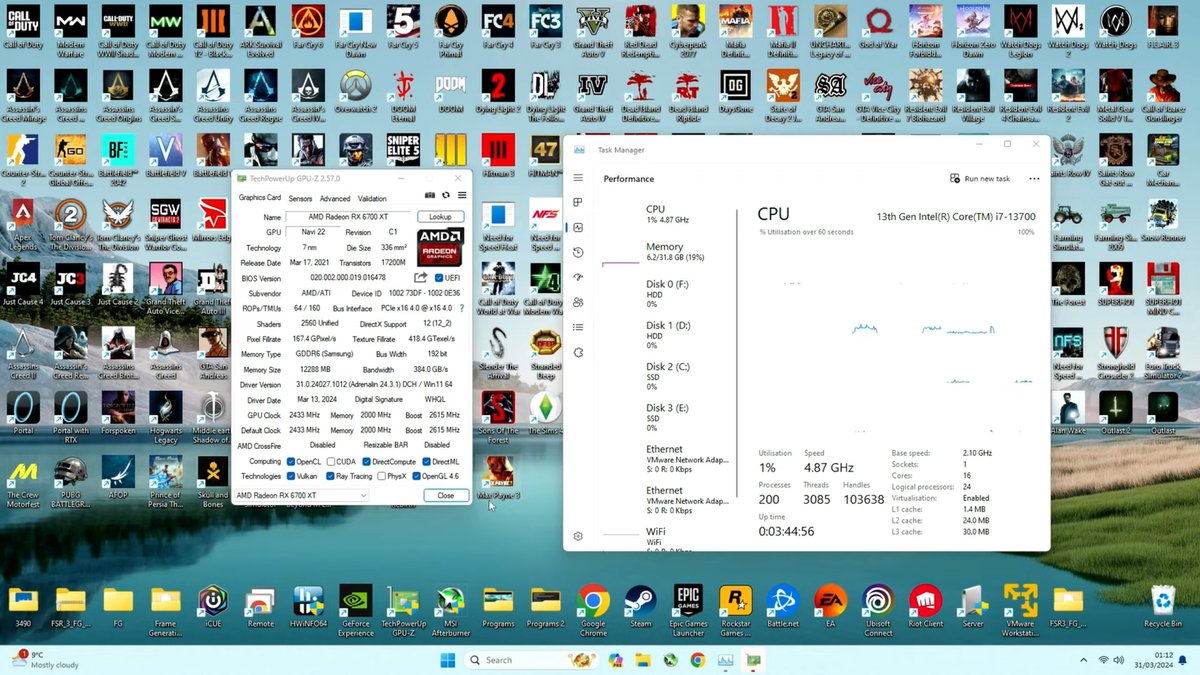The image size is (1200, 675).
Task: Open Processes page in Task Manager sidebar
Action: (578, 202)
